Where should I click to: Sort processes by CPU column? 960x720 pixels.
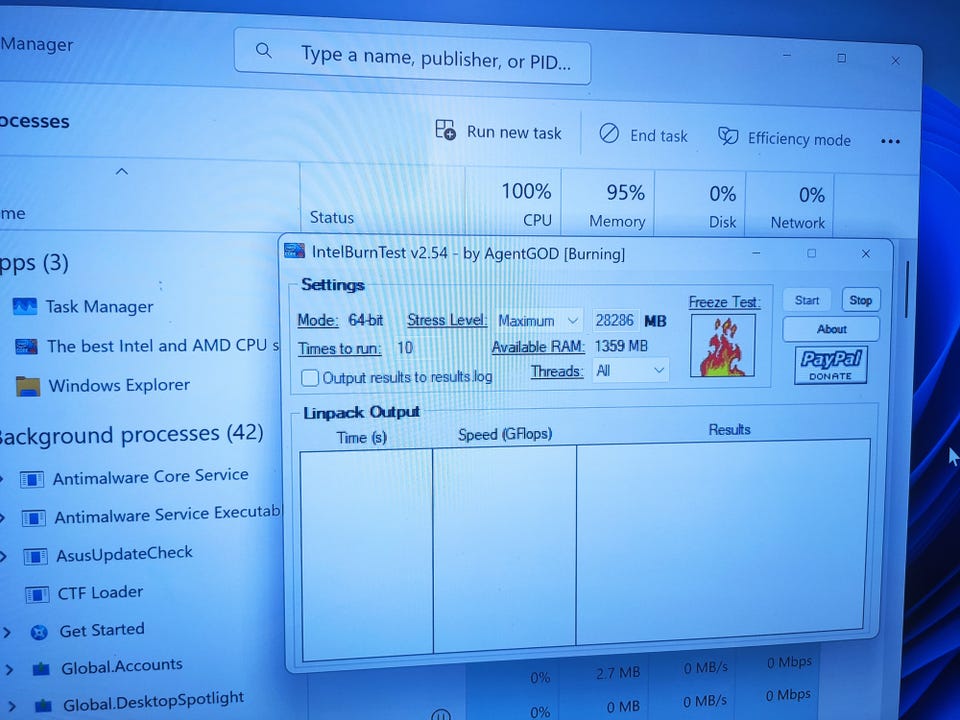coord(527,204)
